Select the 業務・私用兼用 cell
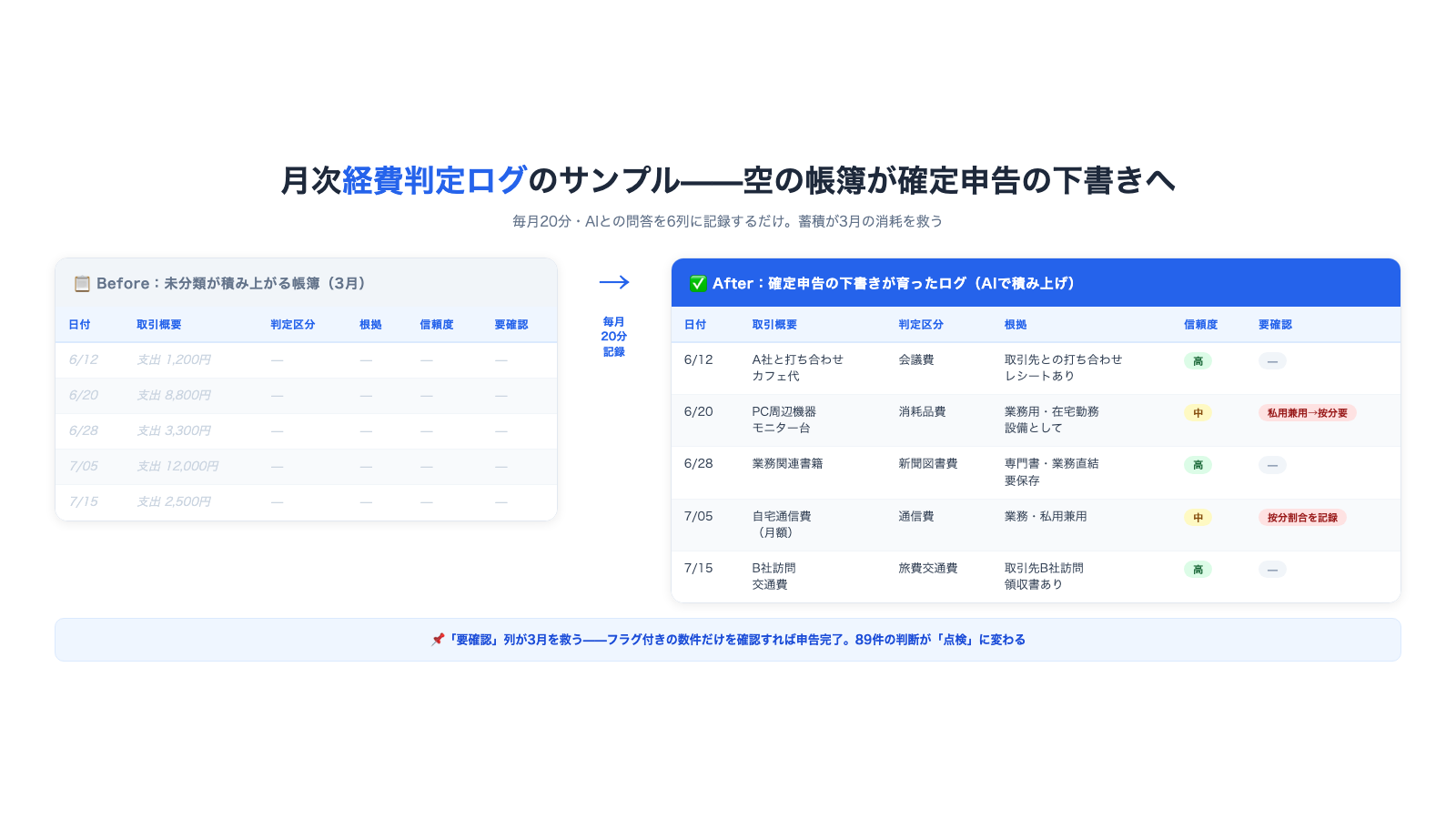1456x819 pixels. pyautogui.click(x=1046, y=517)
